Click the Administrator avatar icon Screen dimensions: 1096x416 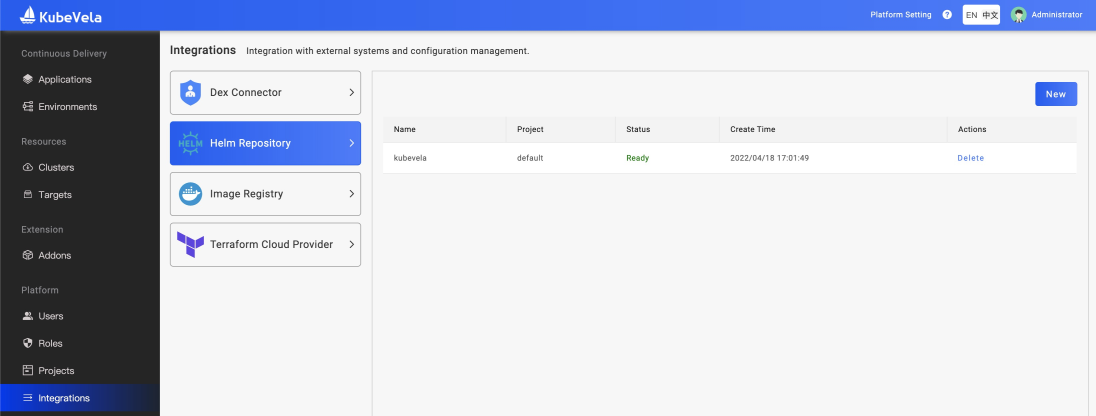pos(1018,15)
